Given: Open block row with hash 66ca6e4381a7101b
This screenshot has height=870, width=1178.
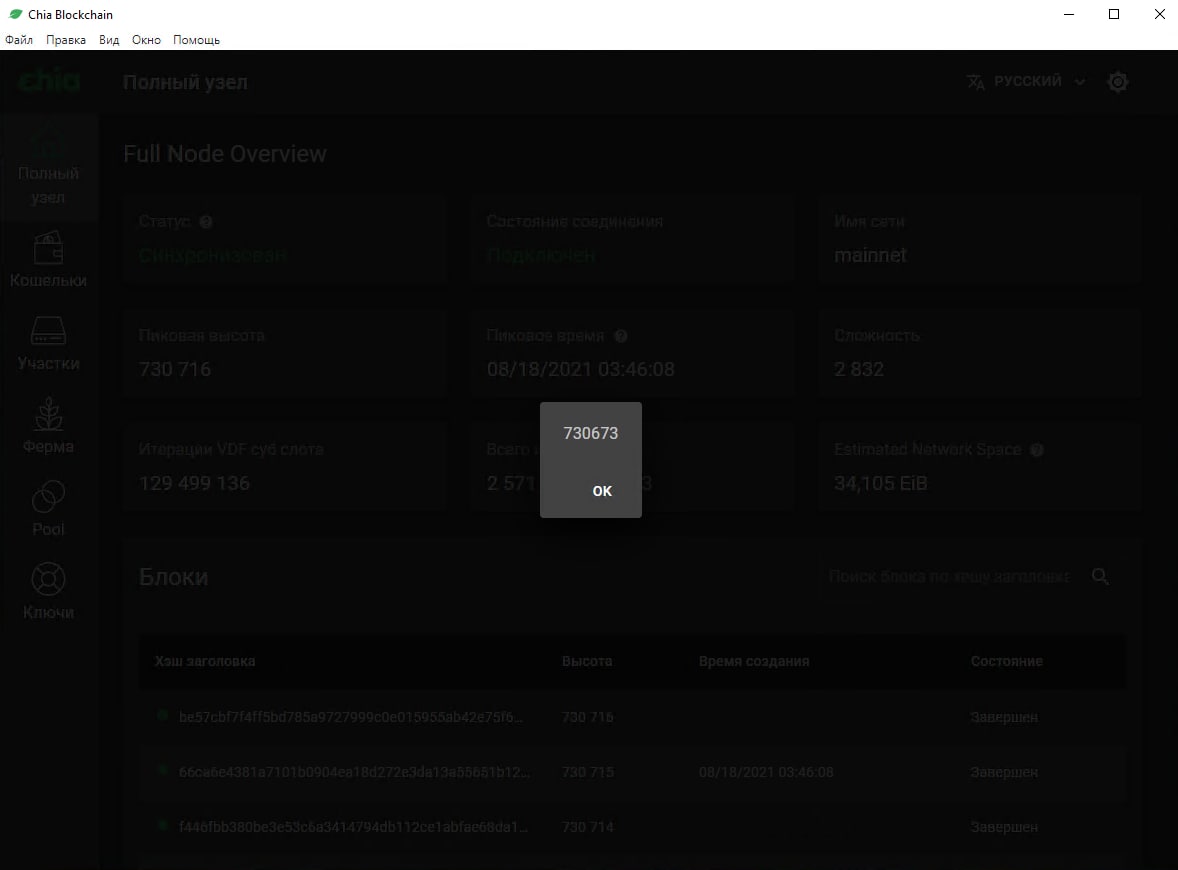Looking at the screenshot, I should point(632,772).
